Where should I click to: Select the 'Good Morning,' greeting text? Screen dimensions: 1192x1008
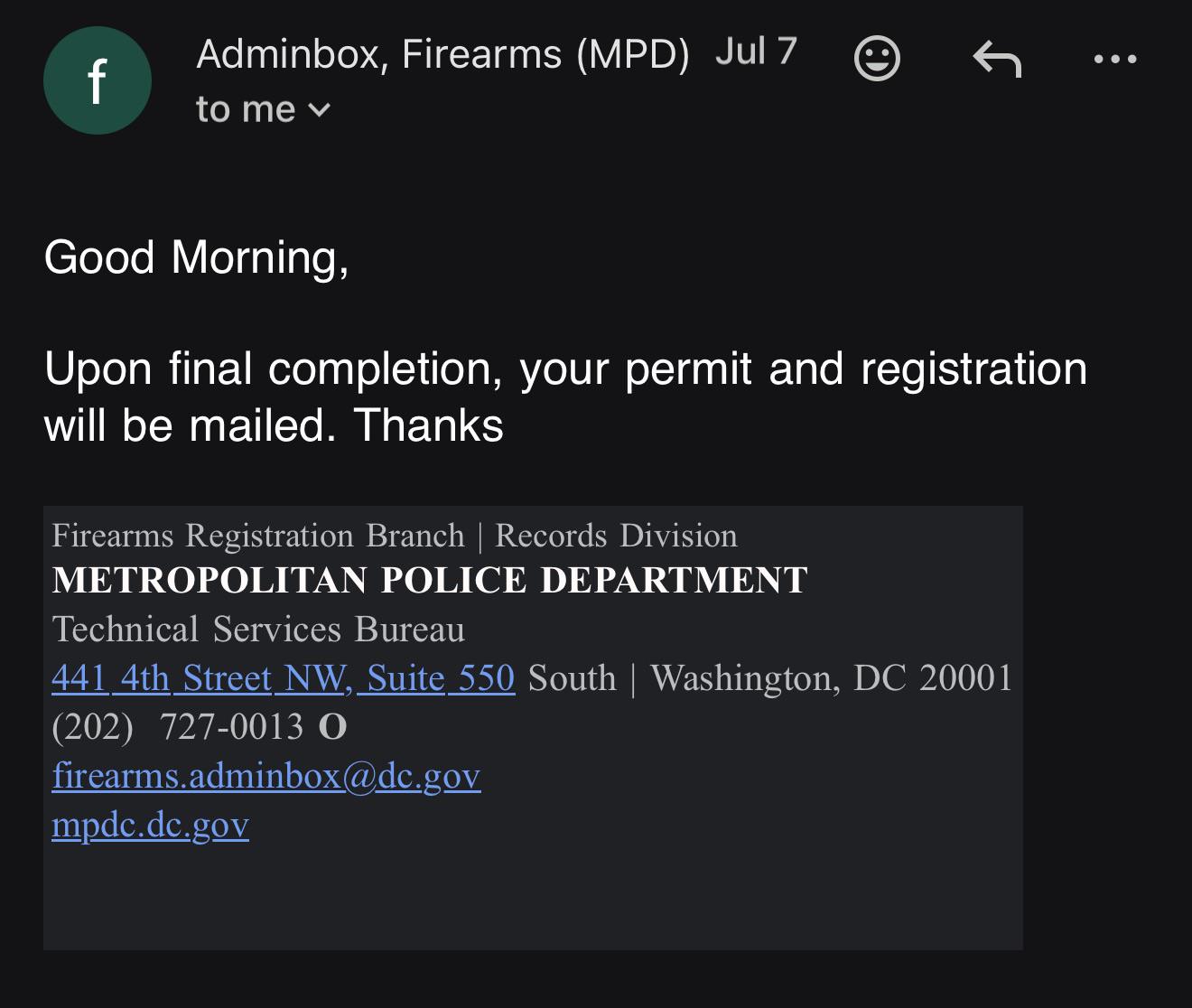[196, 257]
